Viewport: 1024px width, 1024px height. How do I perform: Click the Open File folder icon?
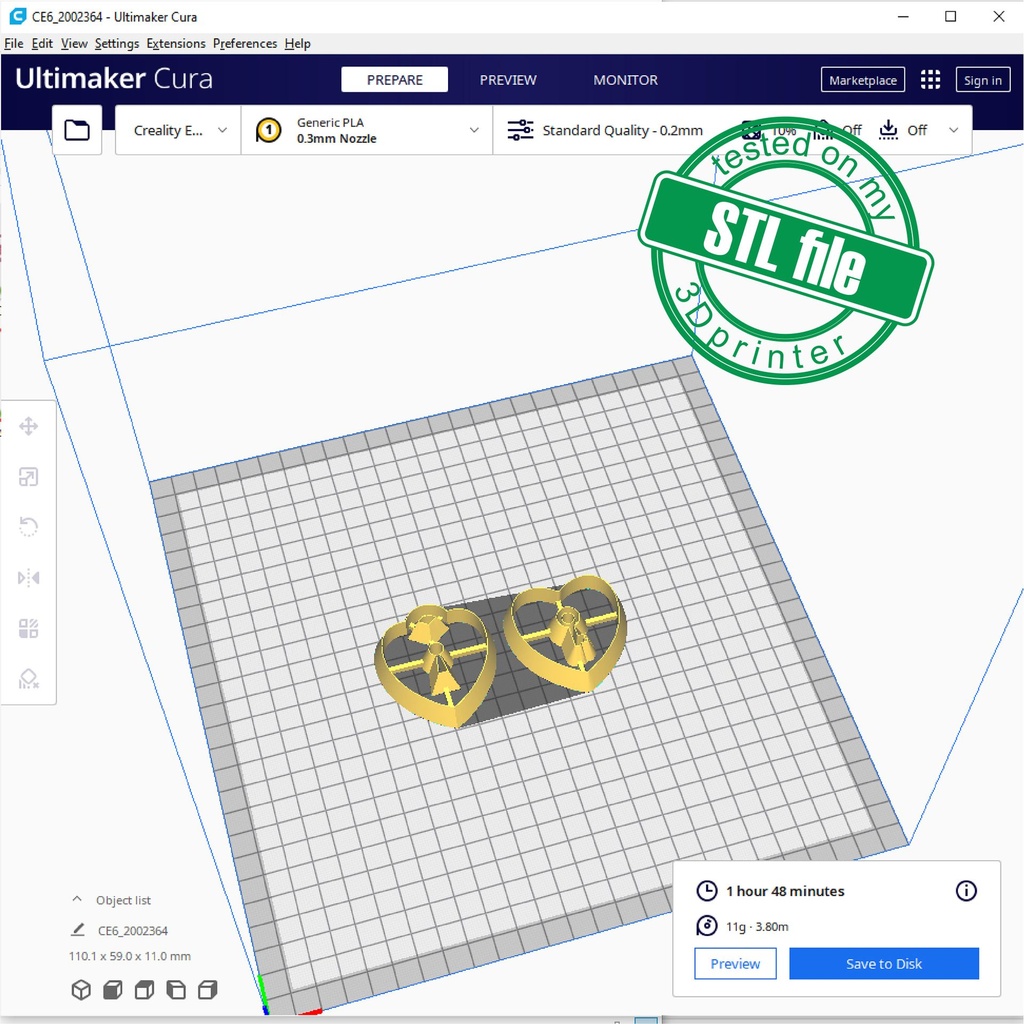click(77, 130)
